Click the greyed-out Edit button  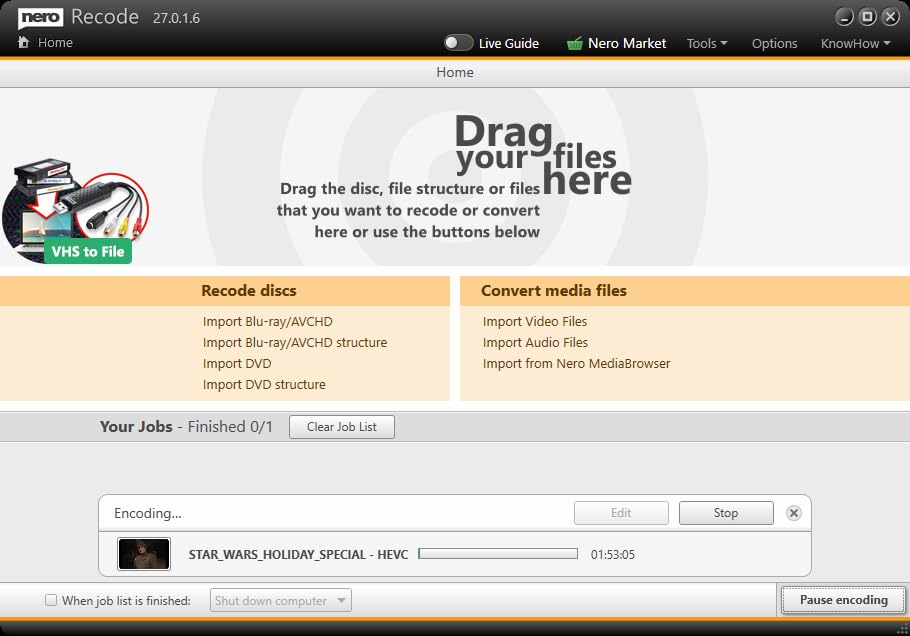coord(621,513)
